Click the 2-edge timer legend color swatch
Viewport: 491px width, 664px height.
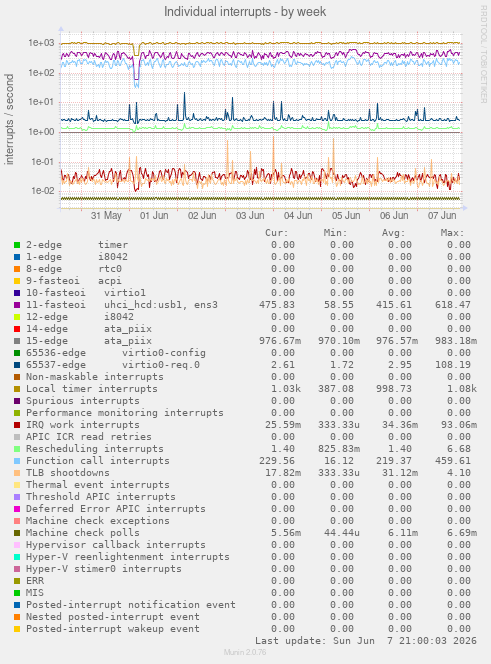click(x=17, y=245)
